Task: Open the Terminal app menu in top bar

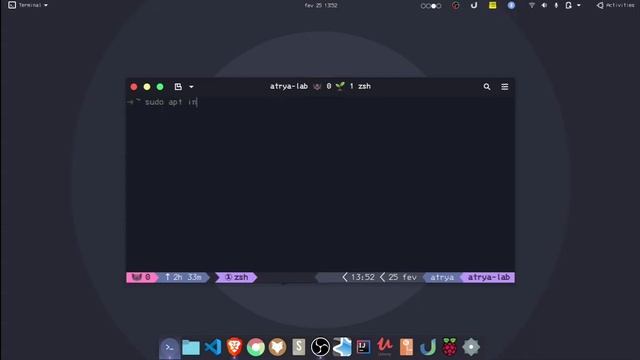Action: click(28, 5)
